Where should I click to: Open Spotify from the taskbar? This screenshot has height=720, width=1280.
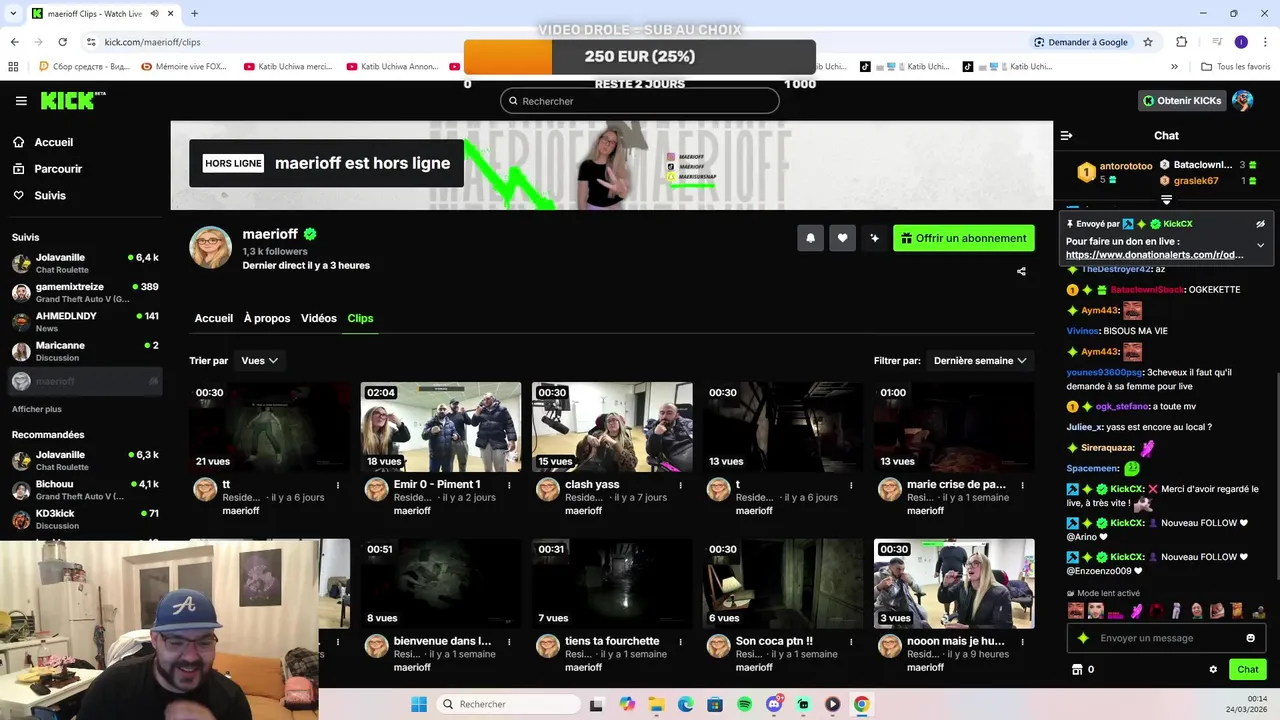click(744, 704)
